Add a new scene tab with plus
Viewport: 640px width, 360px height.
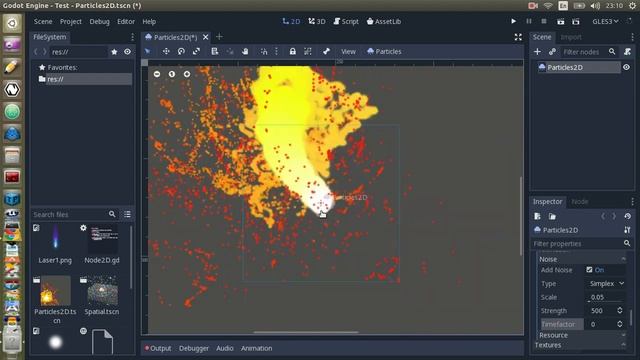[x=219, y=37]
